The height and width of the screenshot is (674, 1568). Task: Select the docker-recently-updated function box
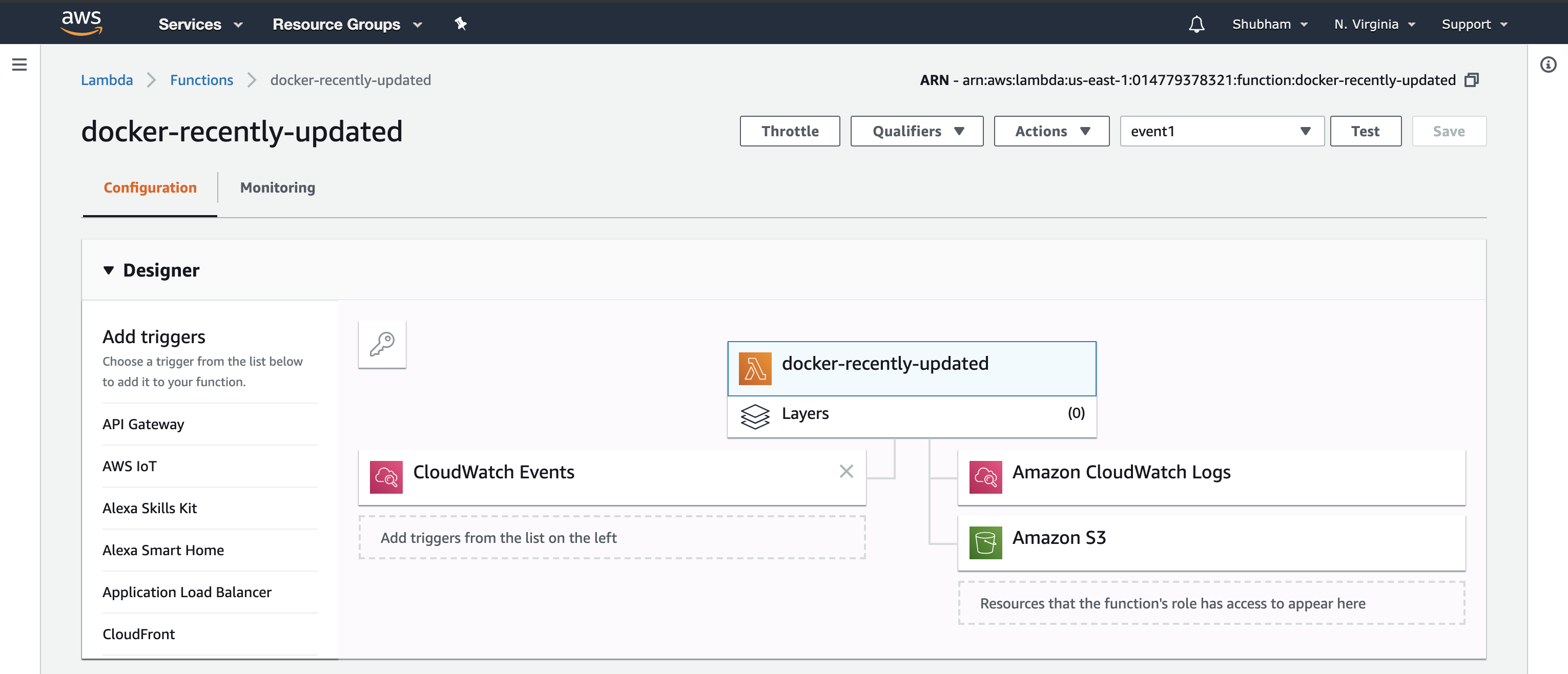coord(912,369)
